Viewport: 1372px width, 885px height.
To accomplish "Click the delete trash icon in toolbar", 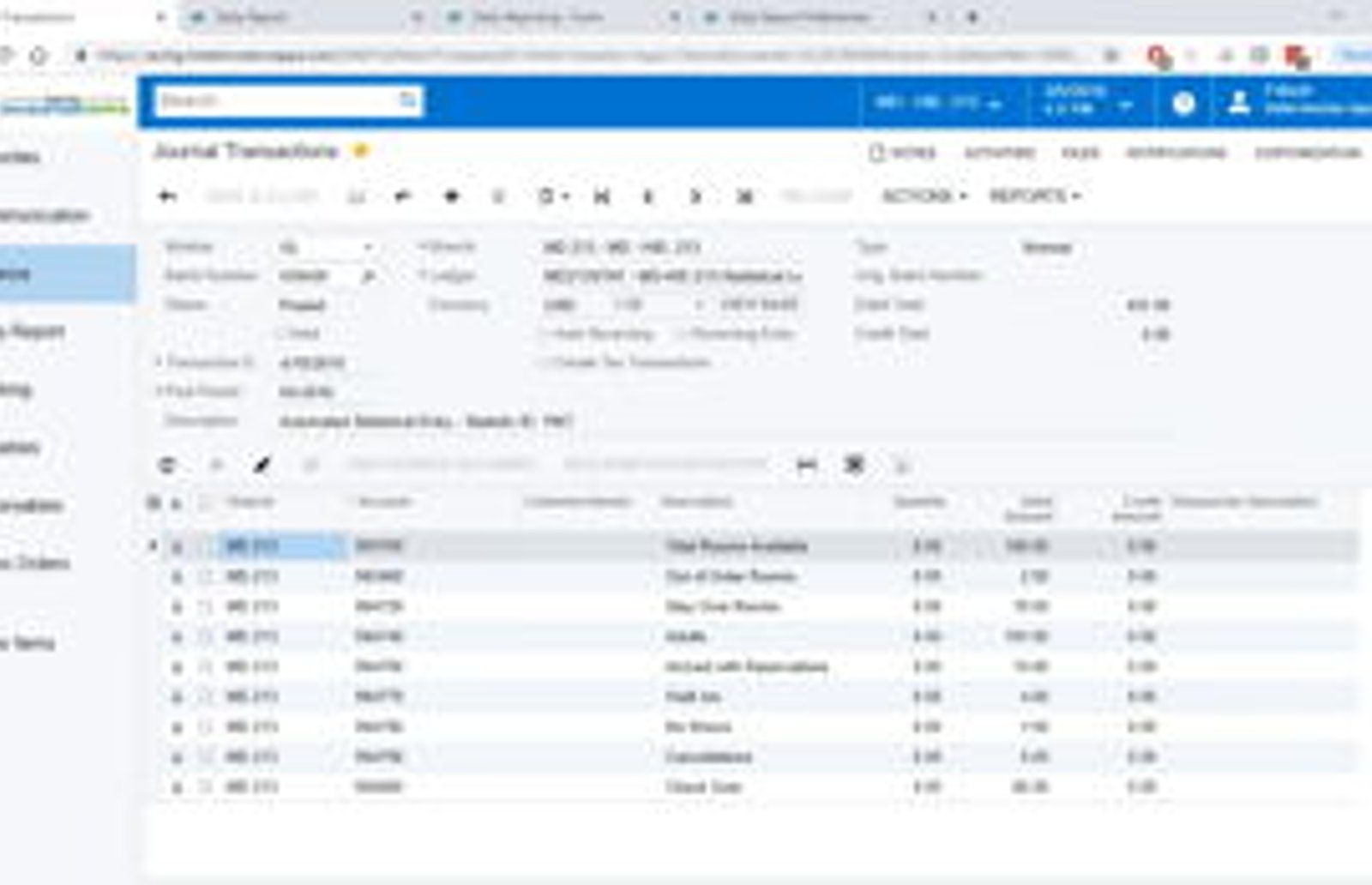I will pyautogui.click(x=497, y=196).
